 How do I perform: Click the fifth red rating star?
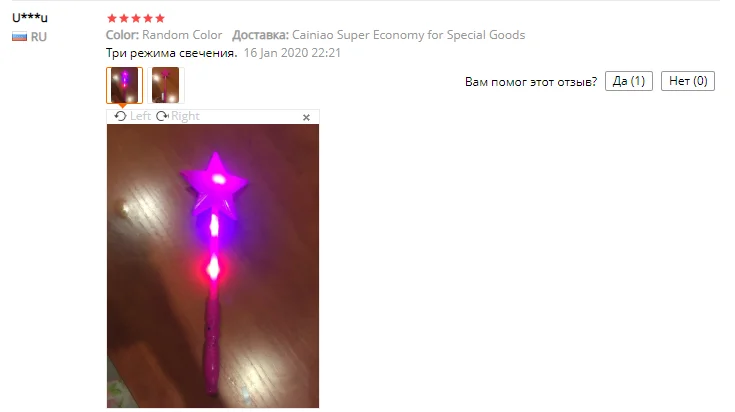[x=160, y=18]
